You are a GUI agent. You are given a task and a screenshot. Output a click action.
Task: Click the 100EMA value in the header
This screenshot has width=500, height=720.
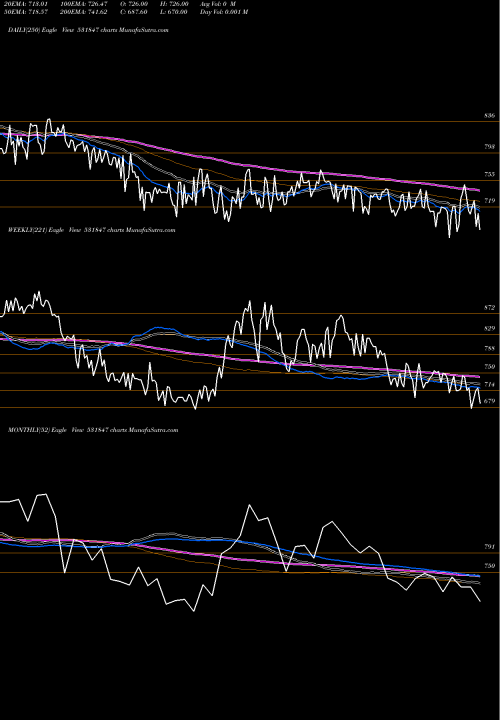tap(84, 4)
